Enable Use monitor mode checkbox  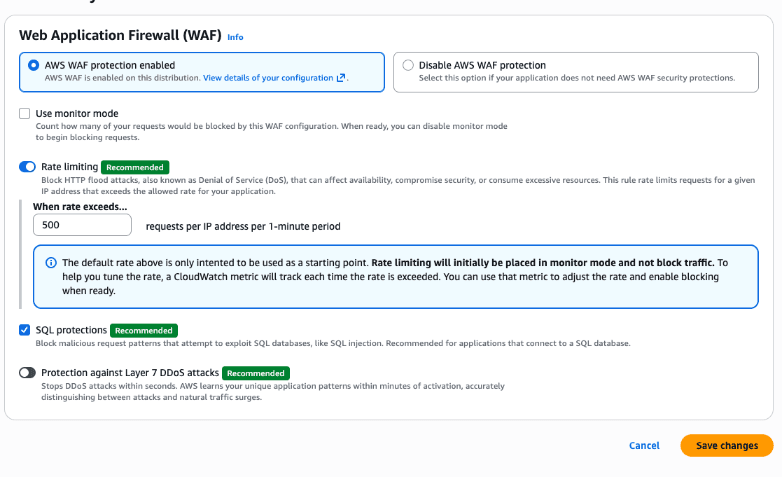24,113
